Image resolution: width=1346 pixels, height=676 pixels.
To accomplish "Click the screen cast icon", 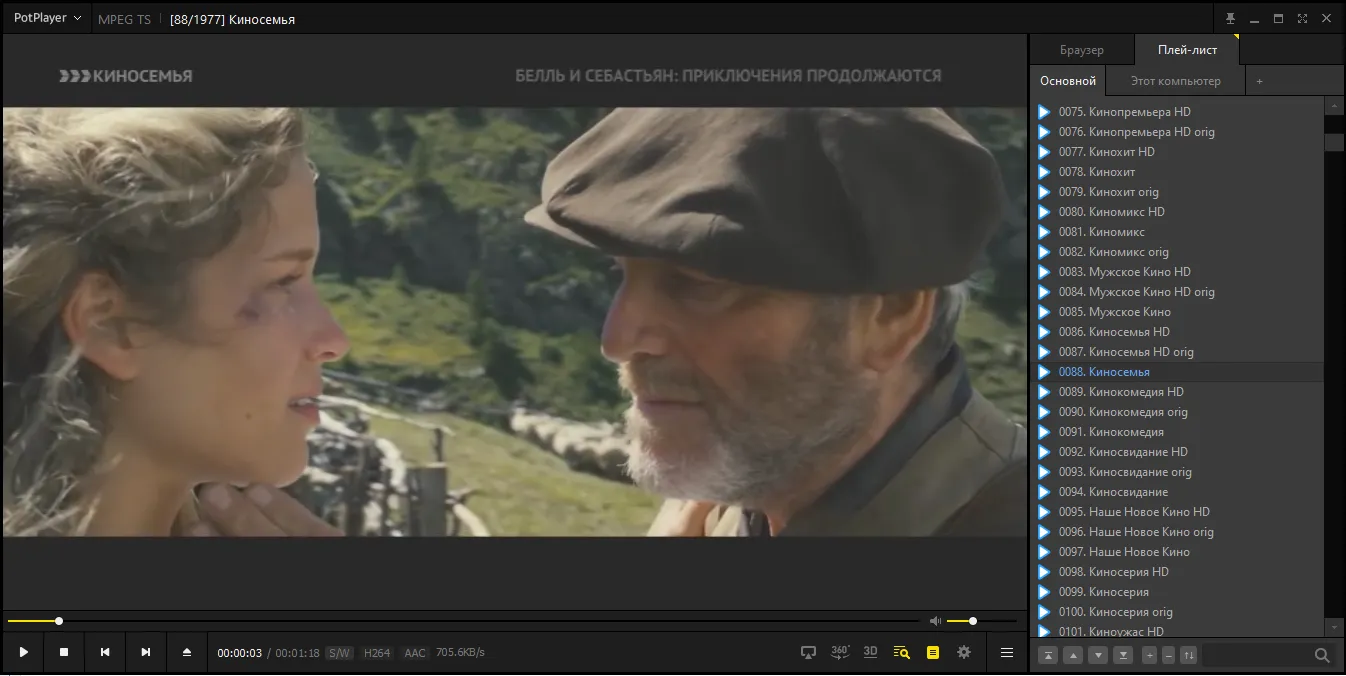I will coord(809,652).
